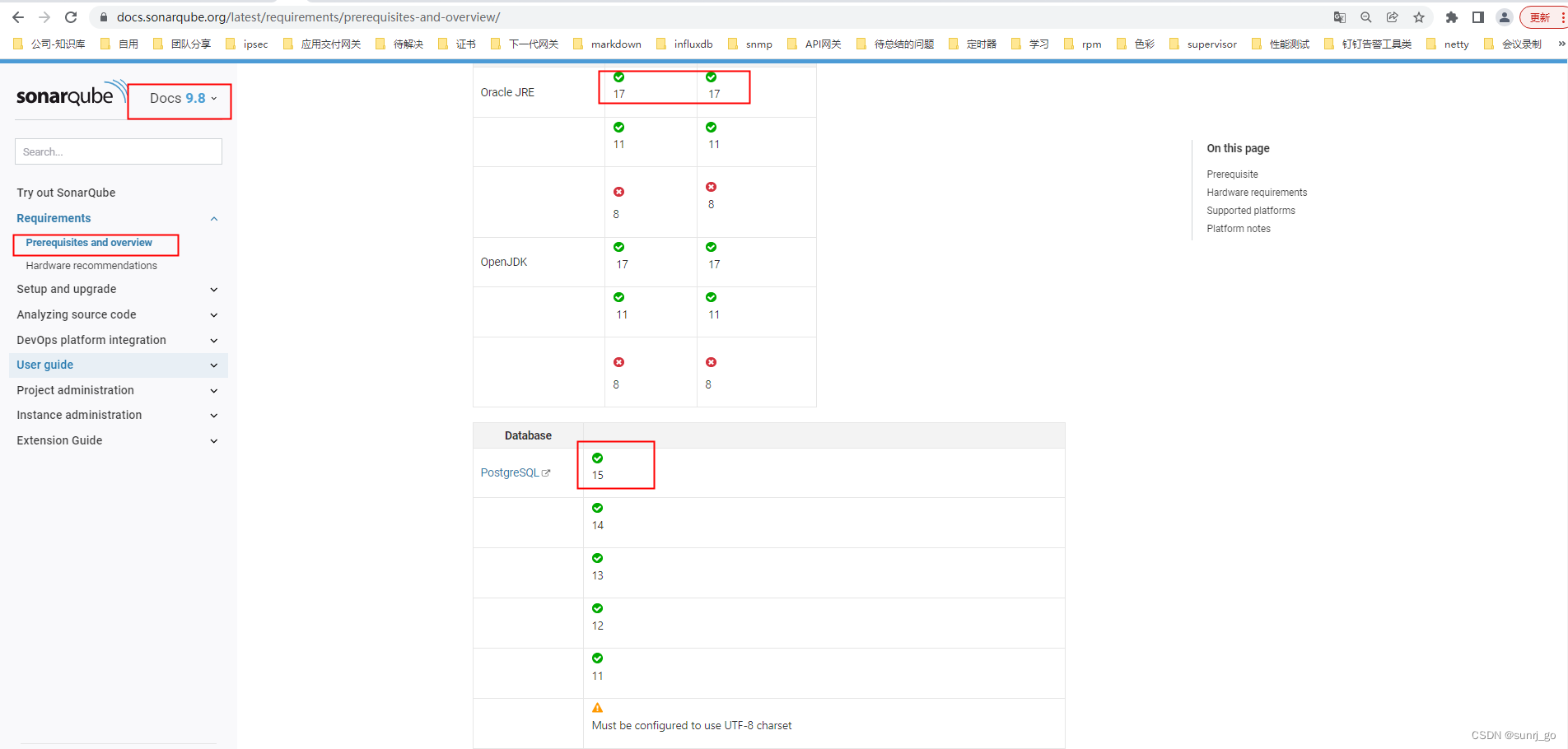This screenshot has height=749, width=1568.
Task: Jump to the Hardware requirements anchor
Action: (x=1257, y=193)
